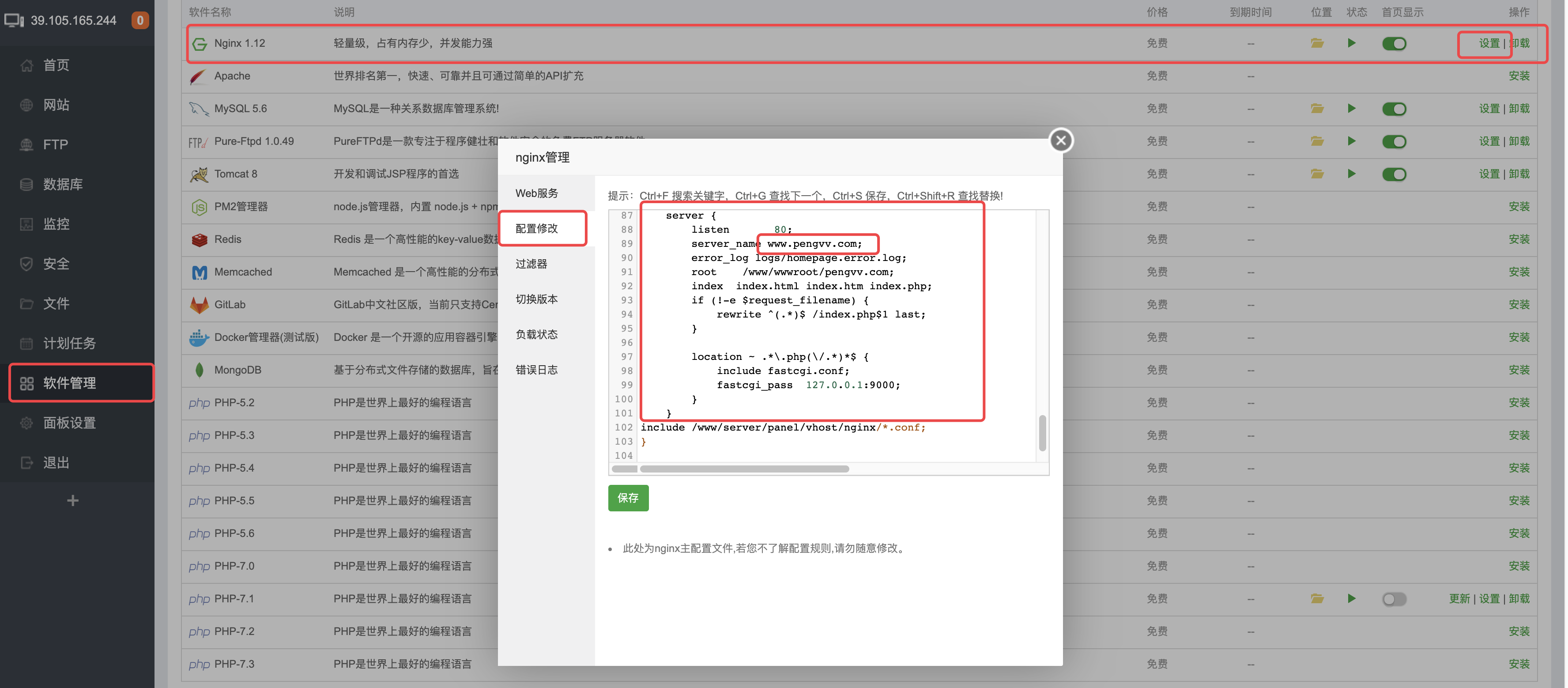Select the 负载状态 tab
The image size is (1568, 688).
coord(536,334)
